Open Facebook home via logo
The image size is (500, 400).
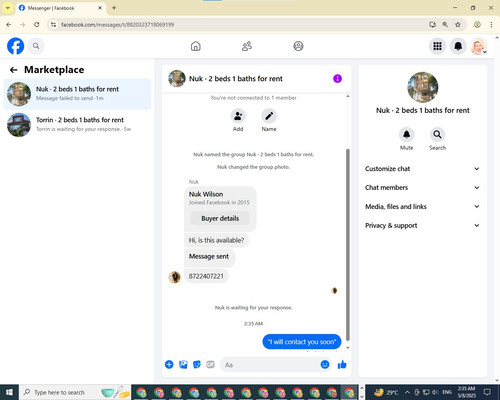click(x=15, y=46)
